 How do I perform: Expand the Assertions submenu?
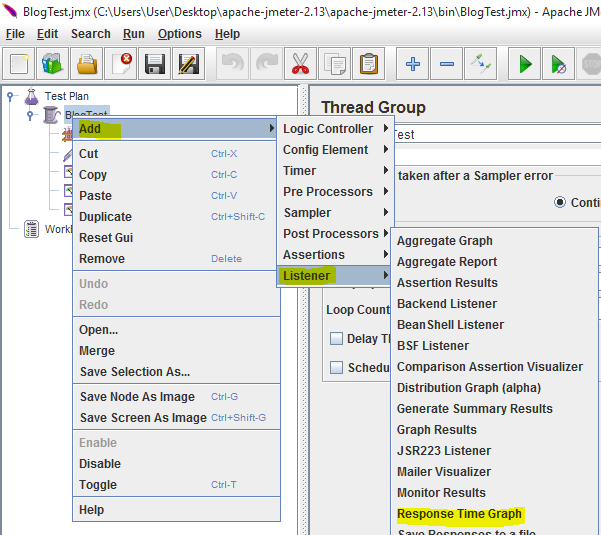[x=335, y=255]
